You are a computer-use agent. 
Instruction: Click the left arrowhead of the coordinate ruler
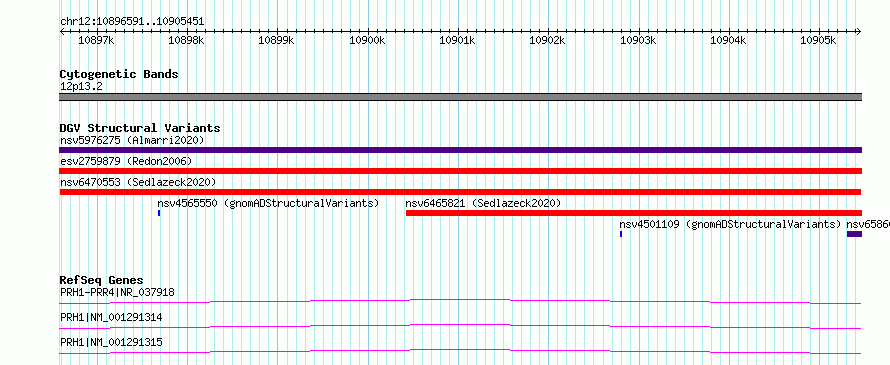[62, 31]
